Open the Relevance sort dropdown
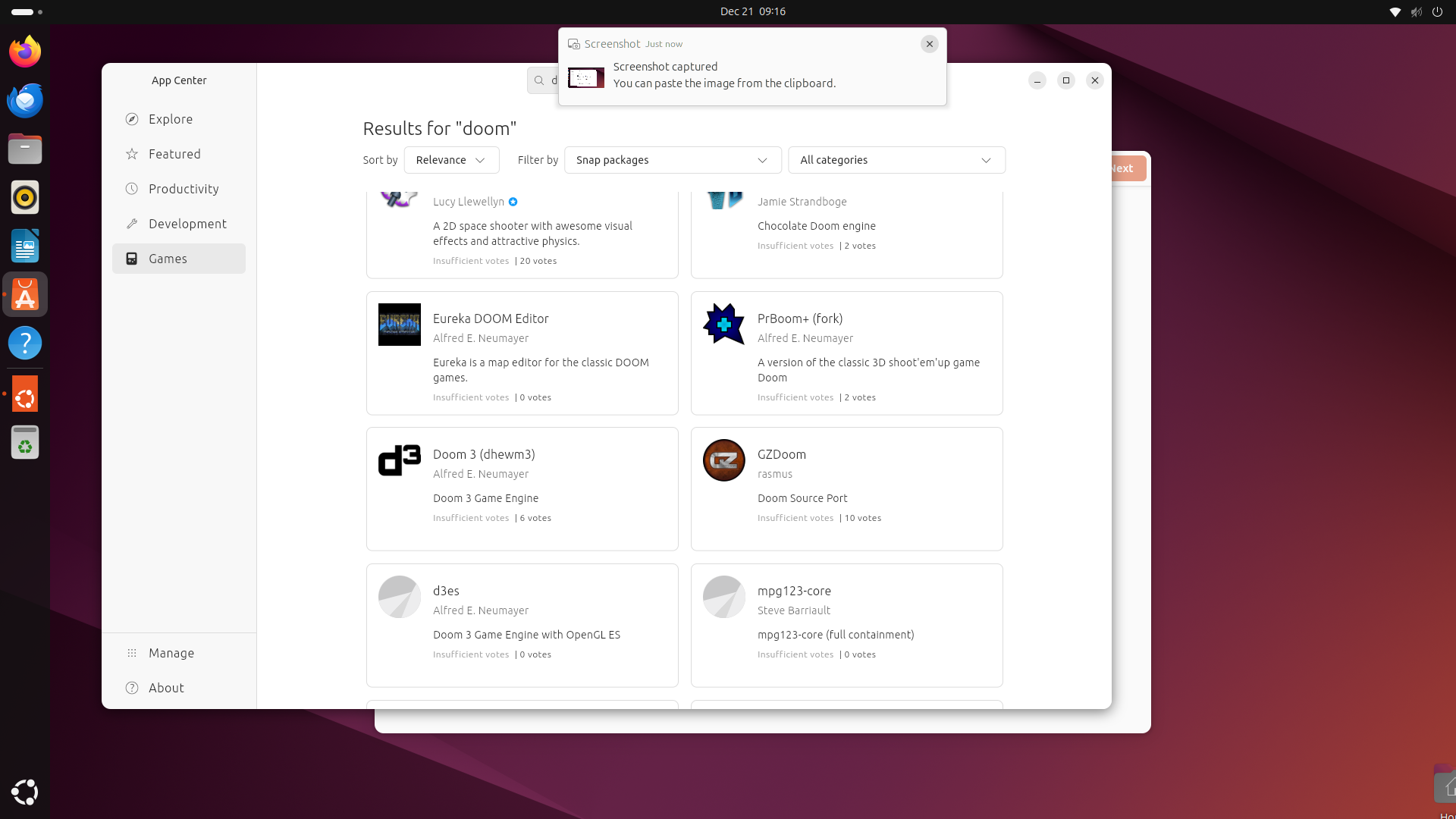The width and height of the screenshot is (1456, 819). click(451, 160)
